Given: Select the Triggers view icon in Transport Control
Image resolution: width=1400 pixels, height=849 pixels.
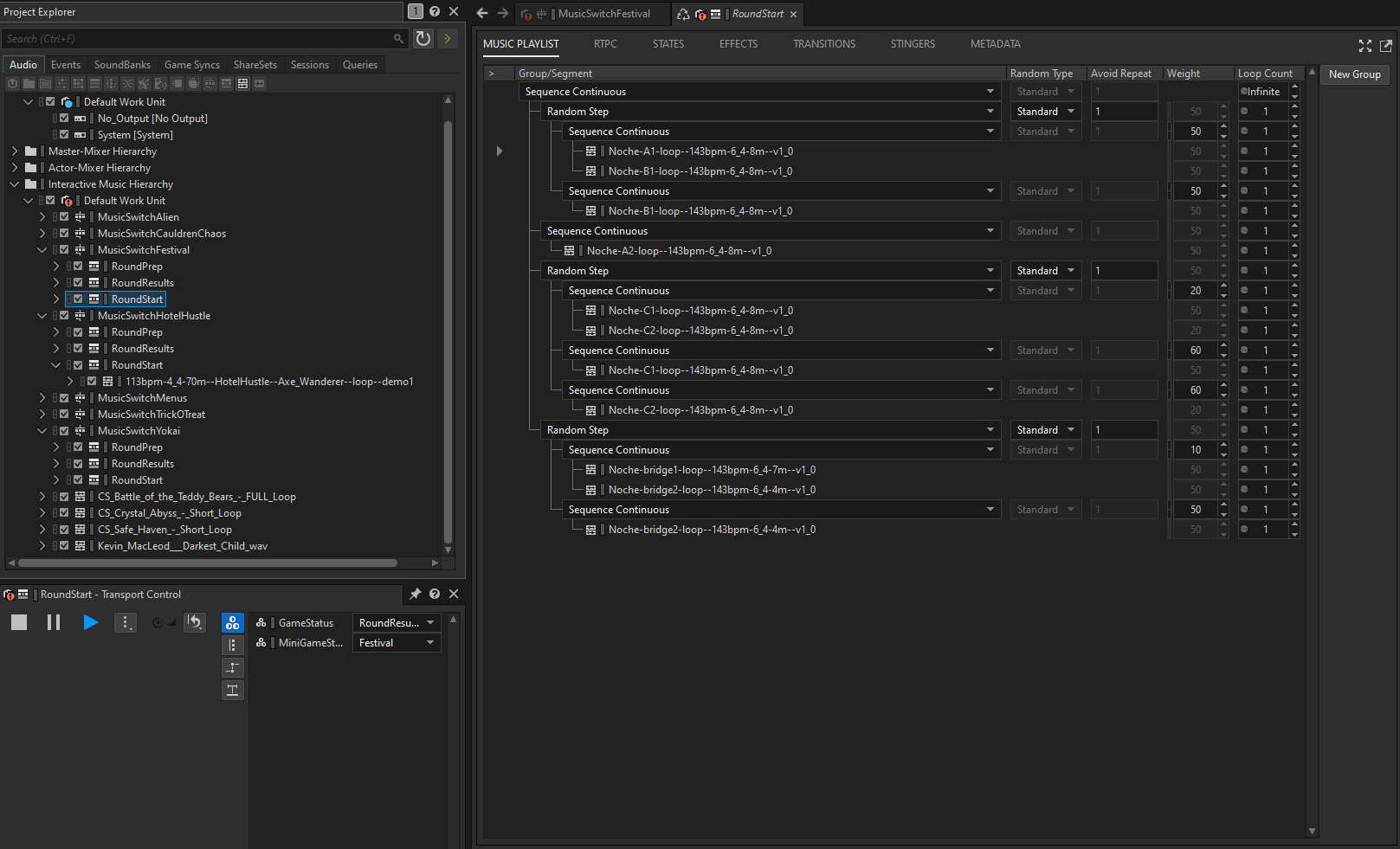Looking at the screenshot, I should [x=232, y=691].
